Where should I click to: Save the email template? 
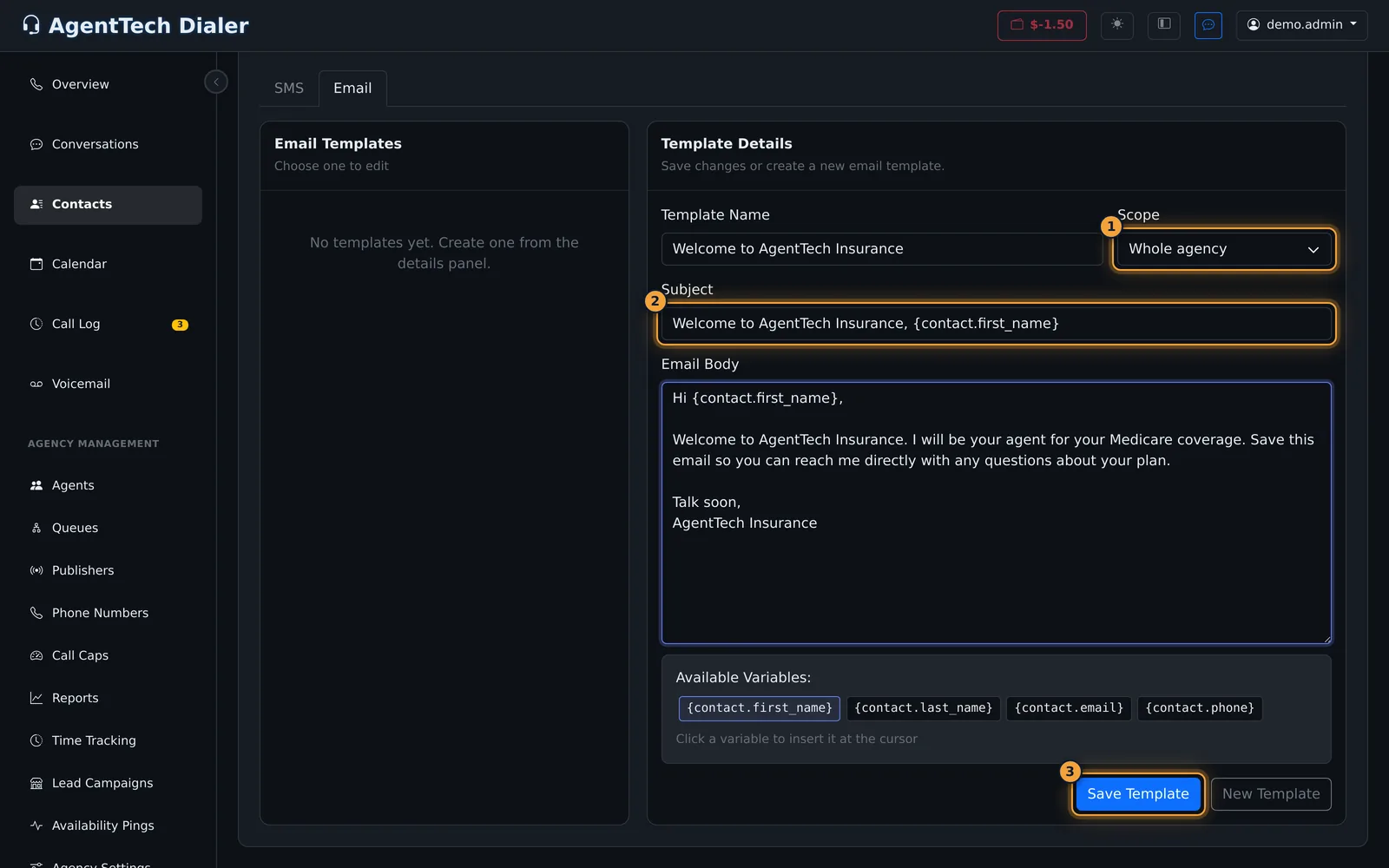coord(1138,794)
